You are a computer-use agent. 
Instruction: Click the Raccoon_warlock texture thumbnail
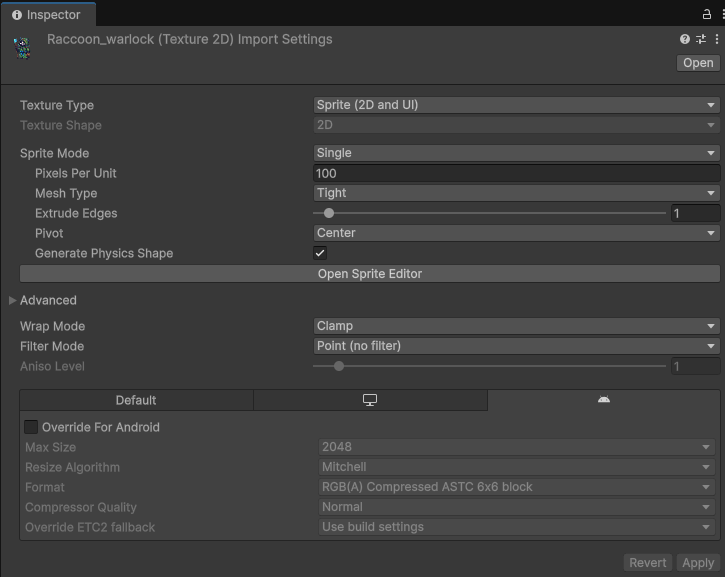click(x=22, y=48)
